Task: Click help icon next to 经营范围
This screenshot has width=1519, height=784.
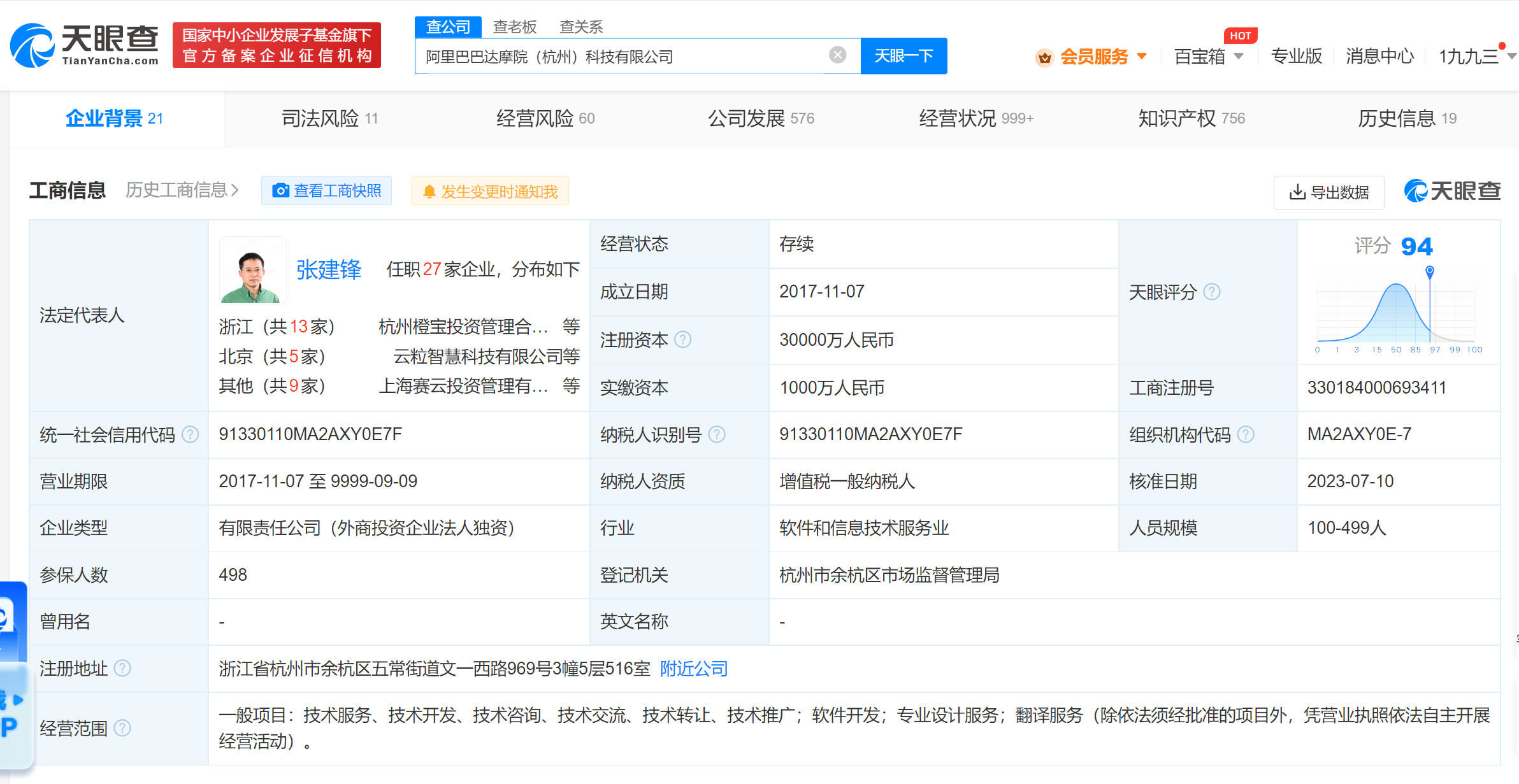Action: [x=122, y=728]
